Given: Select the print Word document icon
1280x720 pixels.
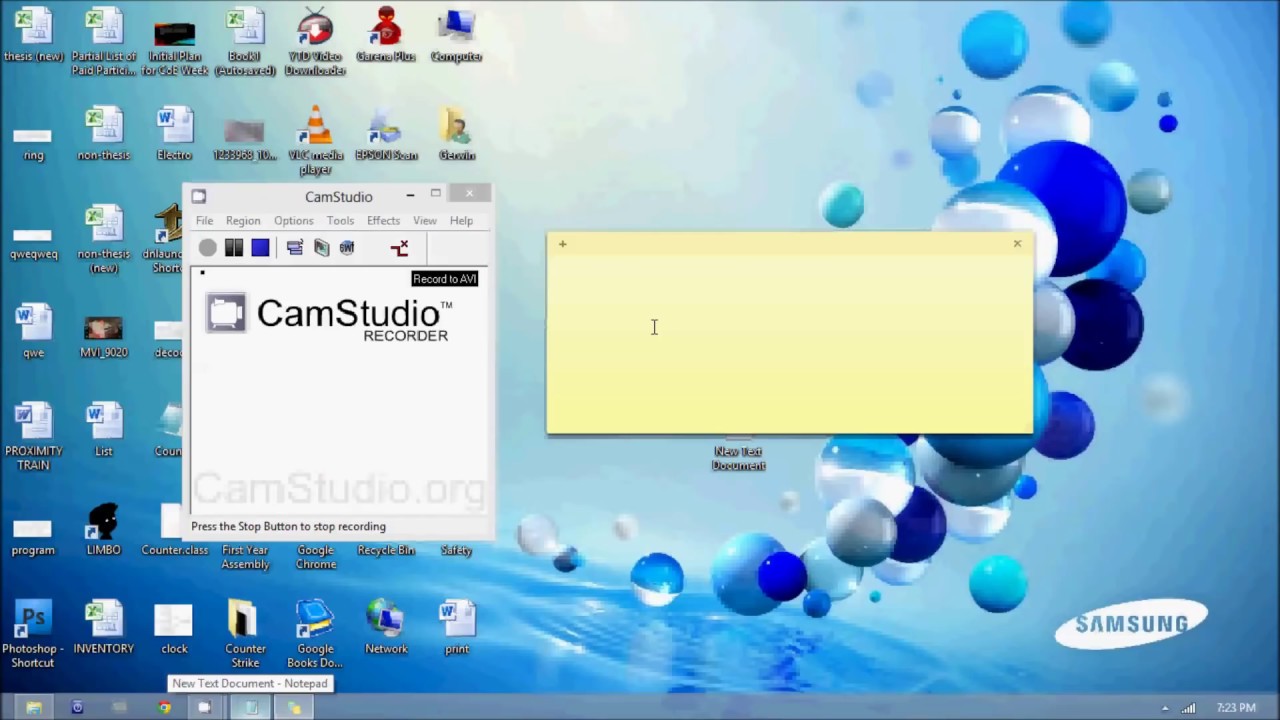Looking at the screenshot, I should point(457,629).
